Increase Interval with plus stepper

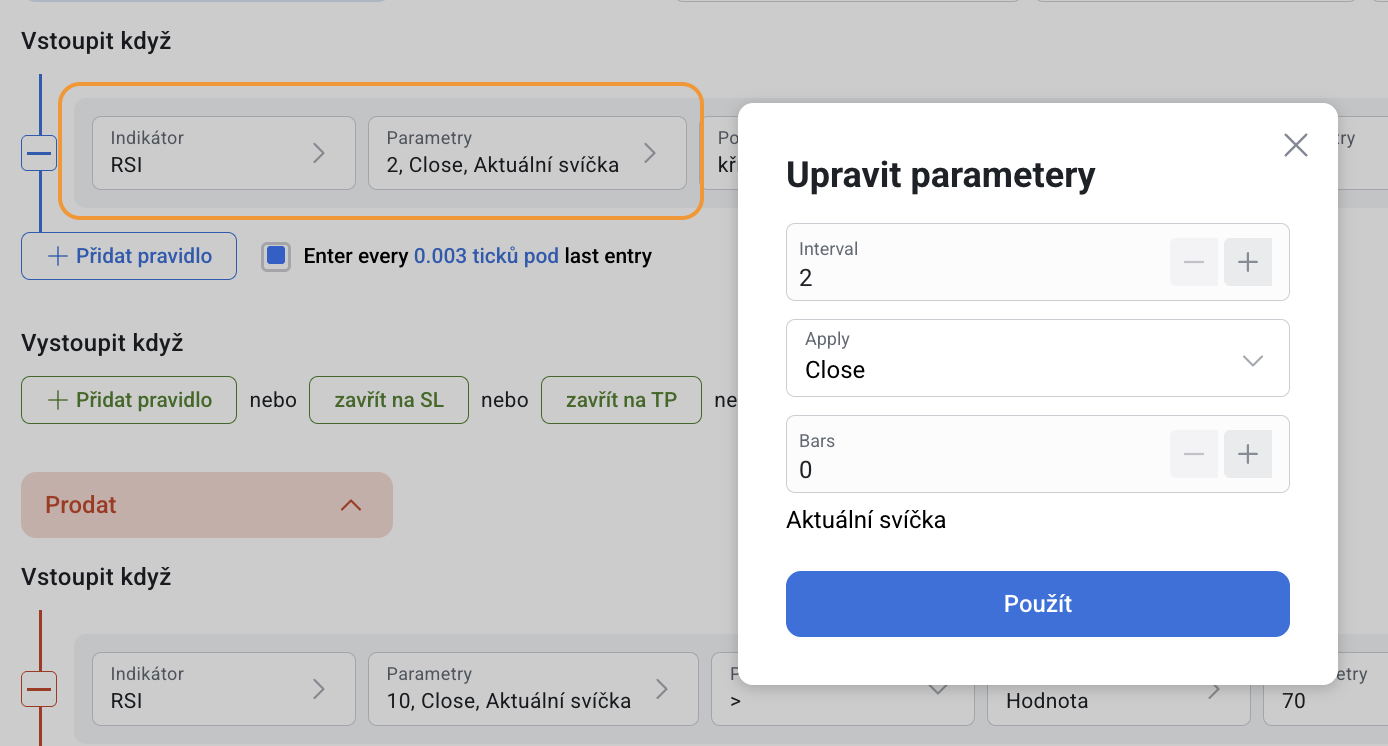pos(1247,262)
